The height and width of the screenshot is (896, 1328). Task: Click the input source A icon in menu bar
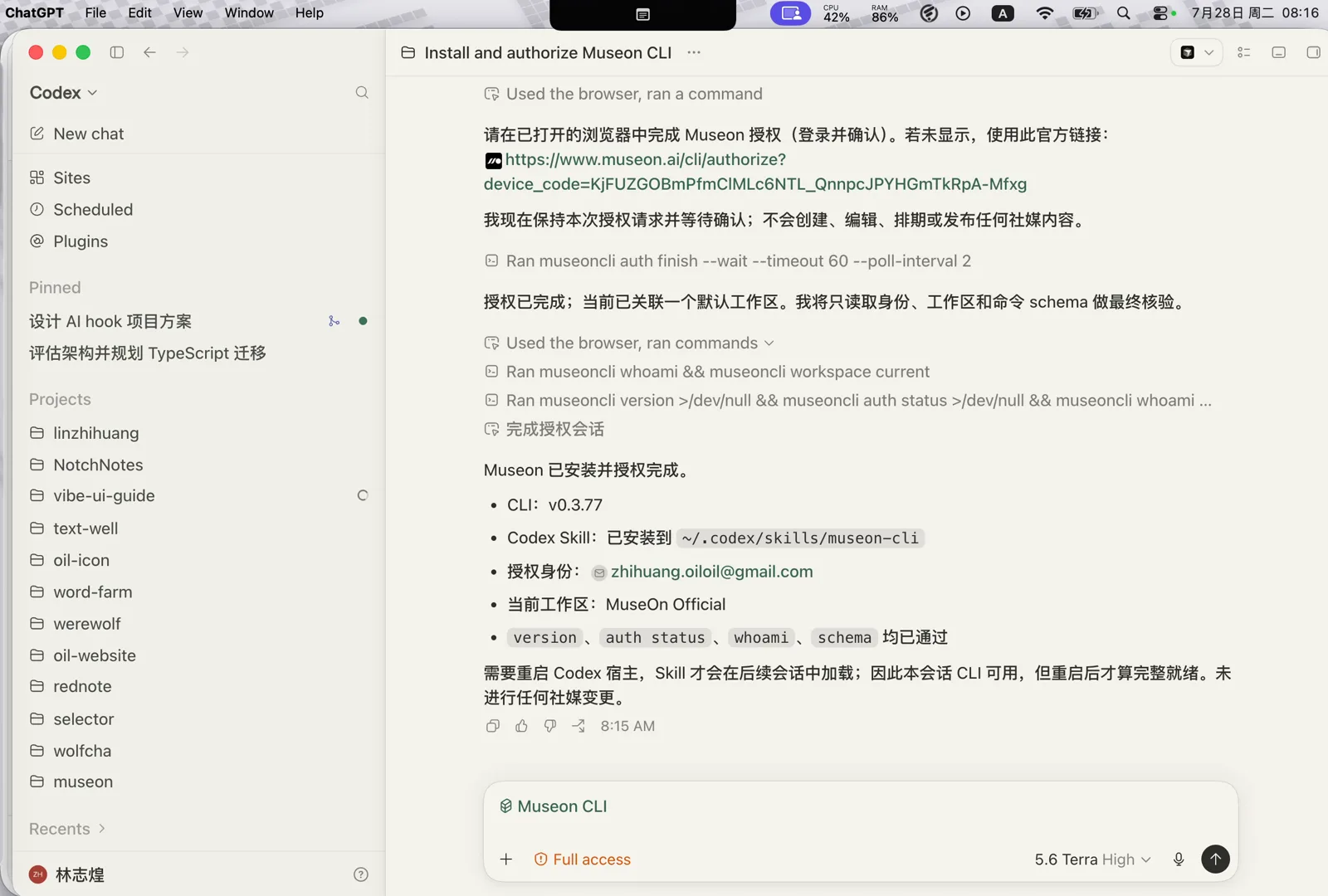tap(1003, 12)
